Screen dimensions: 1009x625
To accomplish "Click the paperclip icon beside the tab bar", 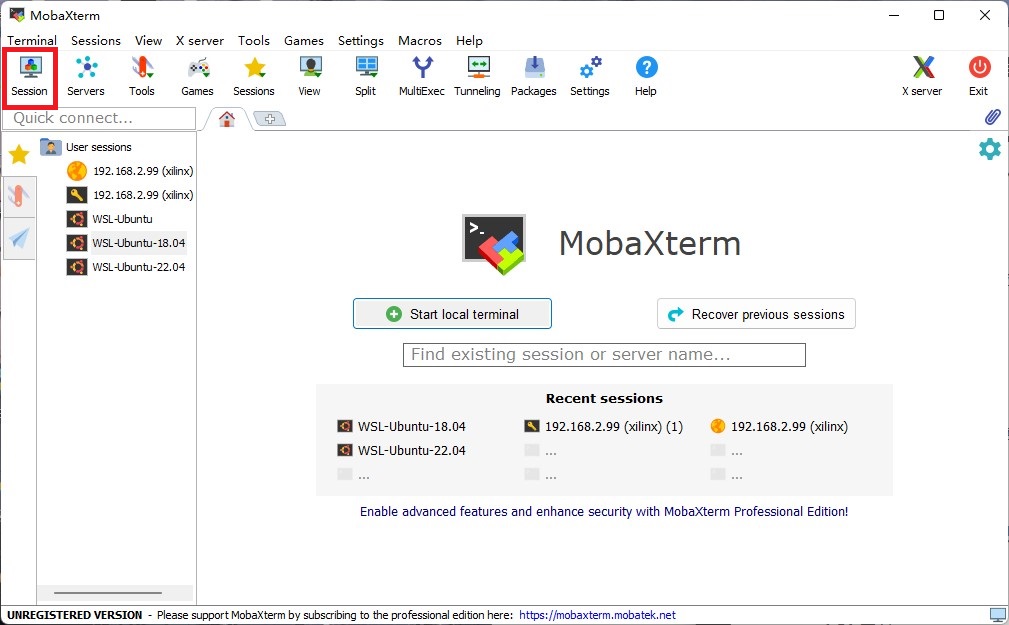I will click(992, 117).
